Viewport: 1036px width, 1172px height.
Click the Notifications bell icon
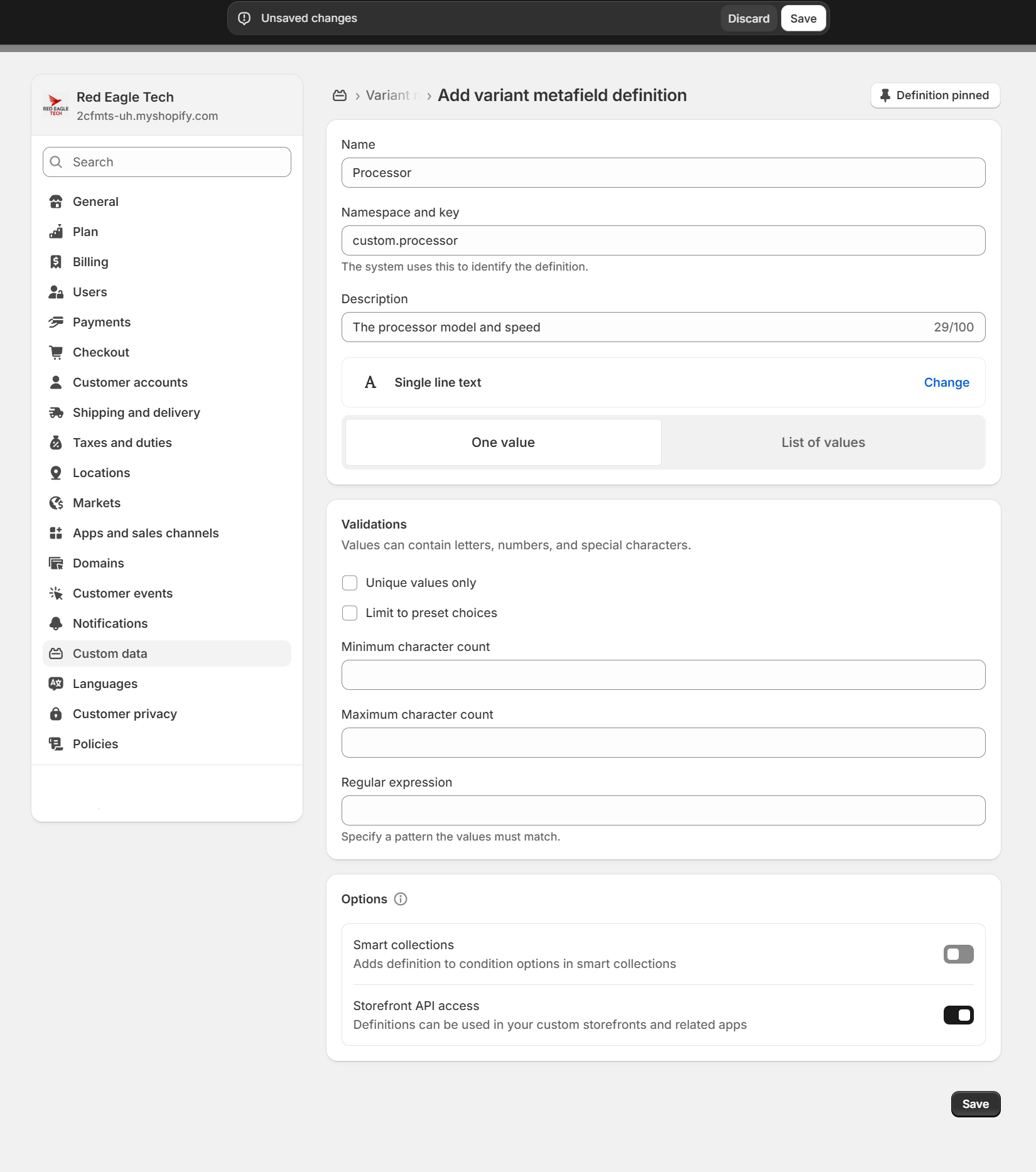click(56, 623)
